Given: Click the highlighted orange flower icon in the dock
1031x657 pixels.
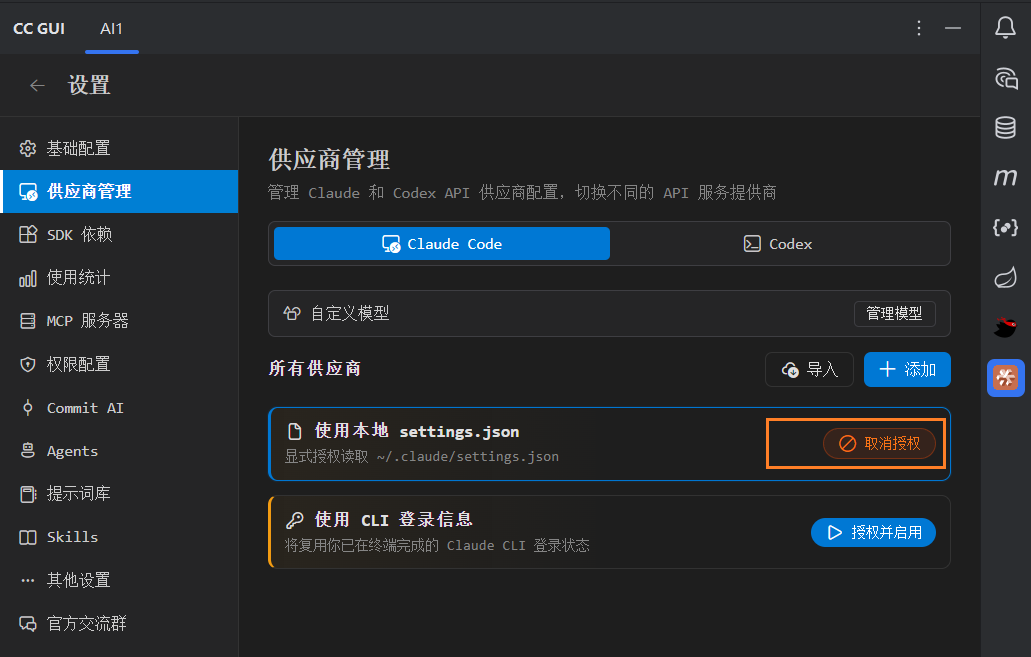Looking at the screenshot, I should pyautogui.click(x=1005, y=378).
